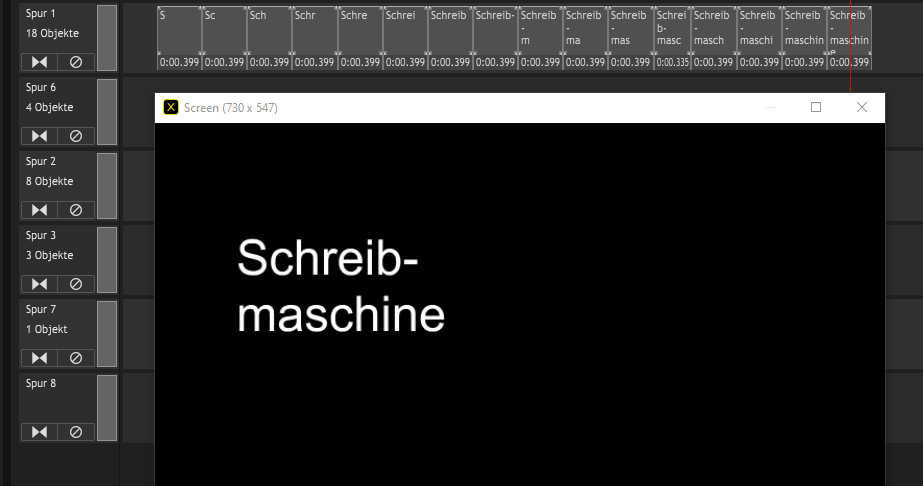Maximize the Screen preview window
The image size is (923, 486).
(x=816, y=107)
